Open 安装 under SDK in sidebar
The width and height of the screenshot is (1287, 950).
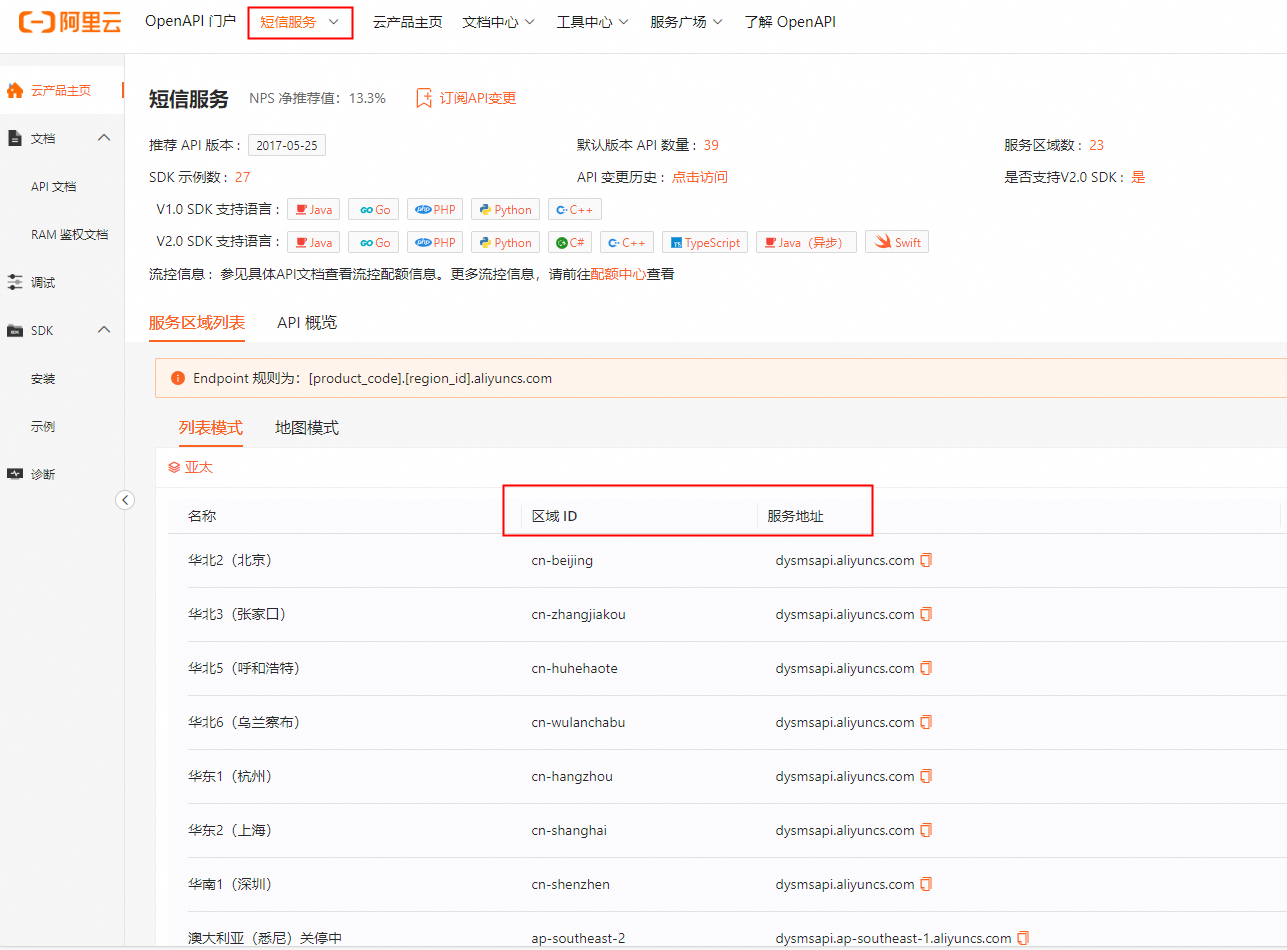pyautogui.click(x=43, y=379)
